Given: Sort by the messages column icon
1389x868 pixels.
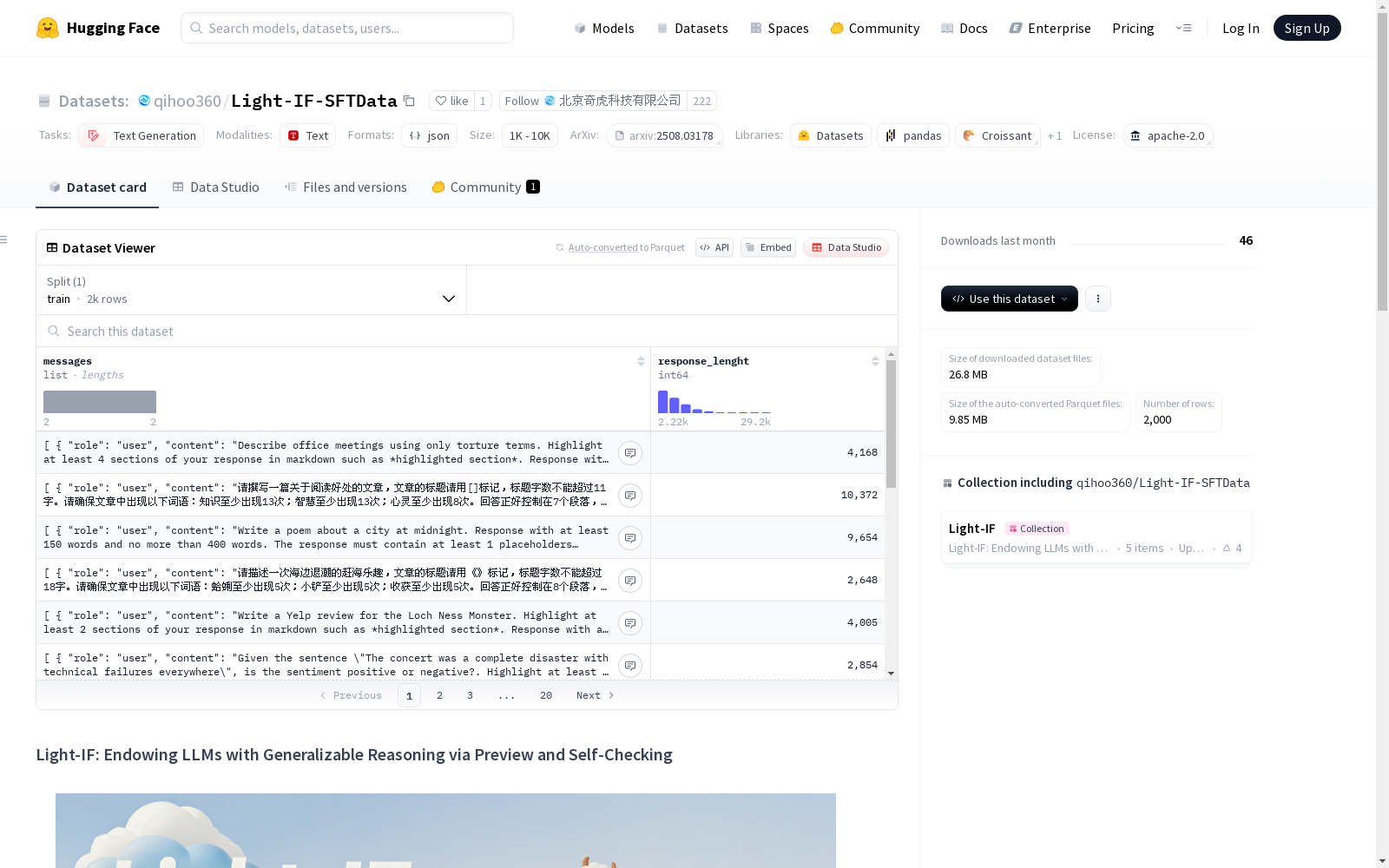Looking at the screenshot, I should pos(641,361).
